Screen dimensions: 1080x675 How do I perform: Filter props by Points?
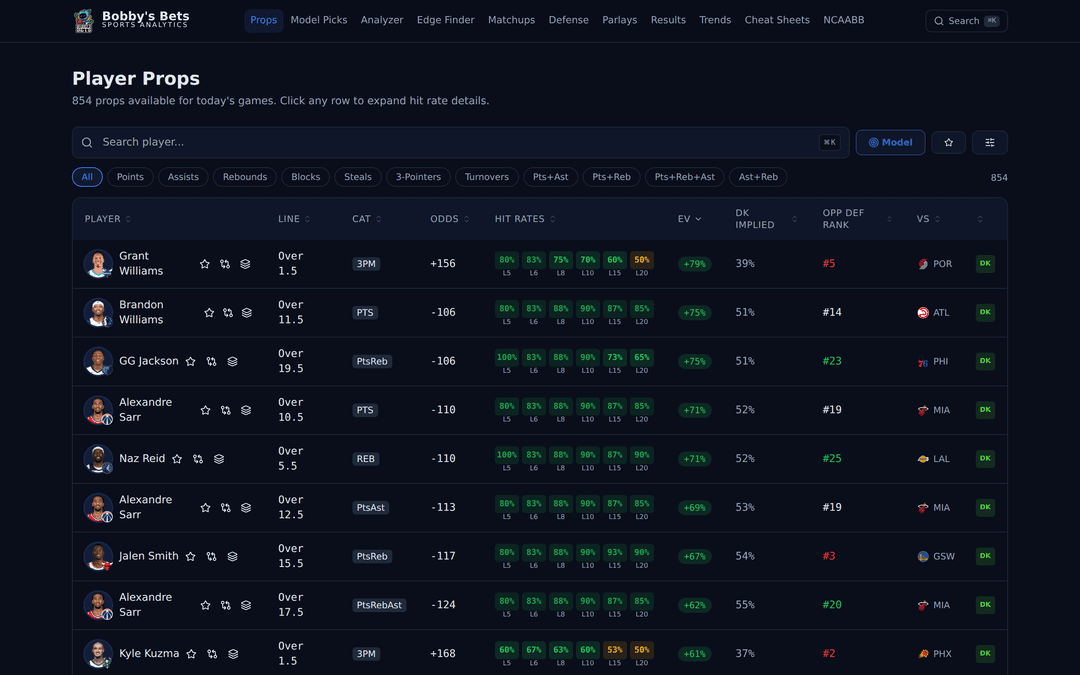130,177
